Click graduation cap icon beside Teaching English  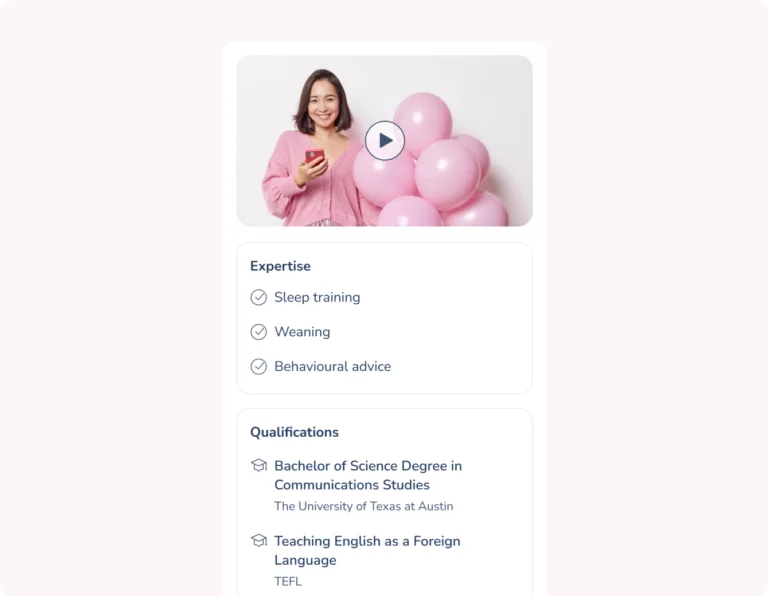click(259, 541)
